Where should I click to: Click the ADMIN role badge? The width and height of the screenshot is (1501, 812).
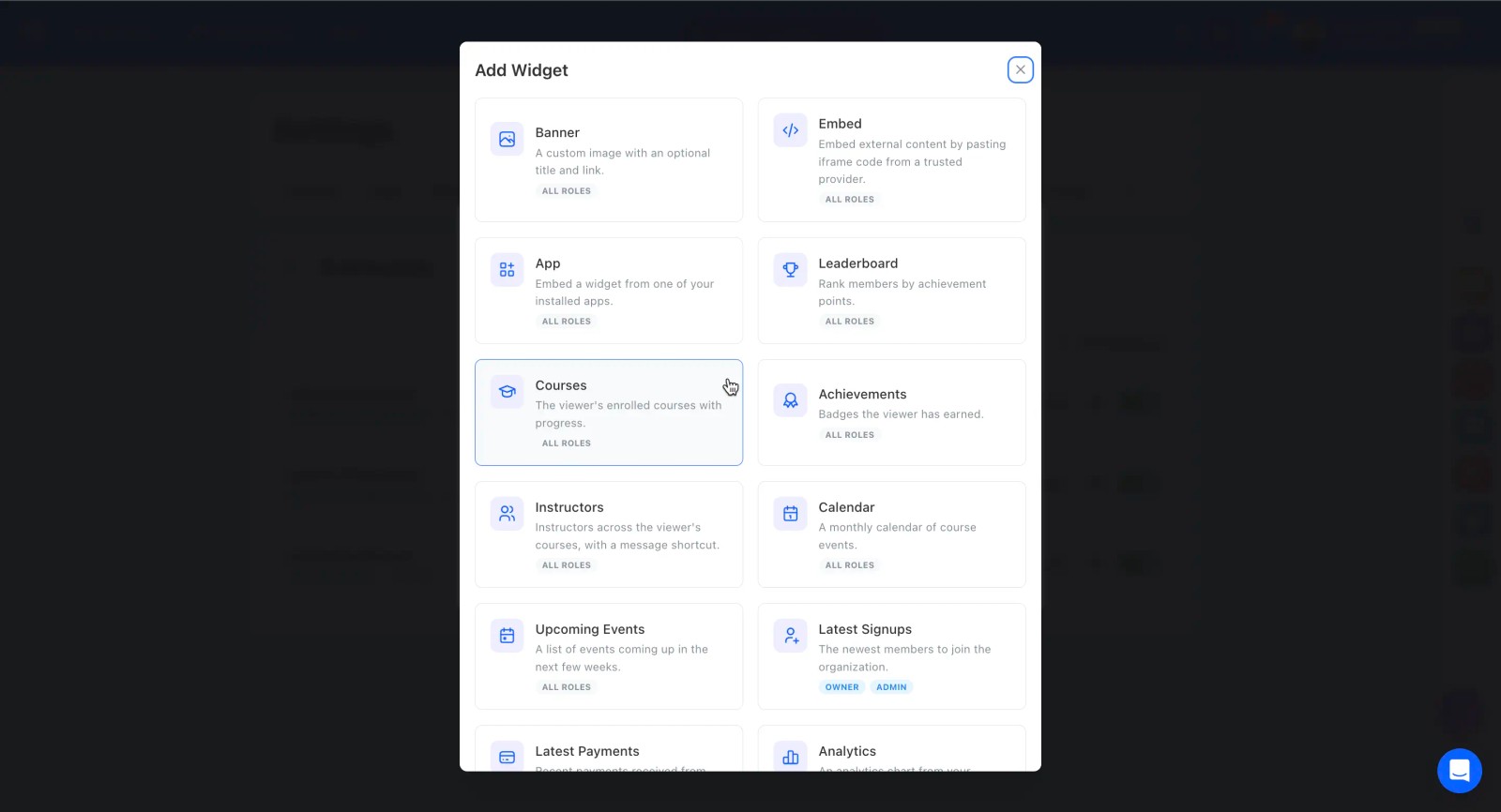click(x=891, y=687)
